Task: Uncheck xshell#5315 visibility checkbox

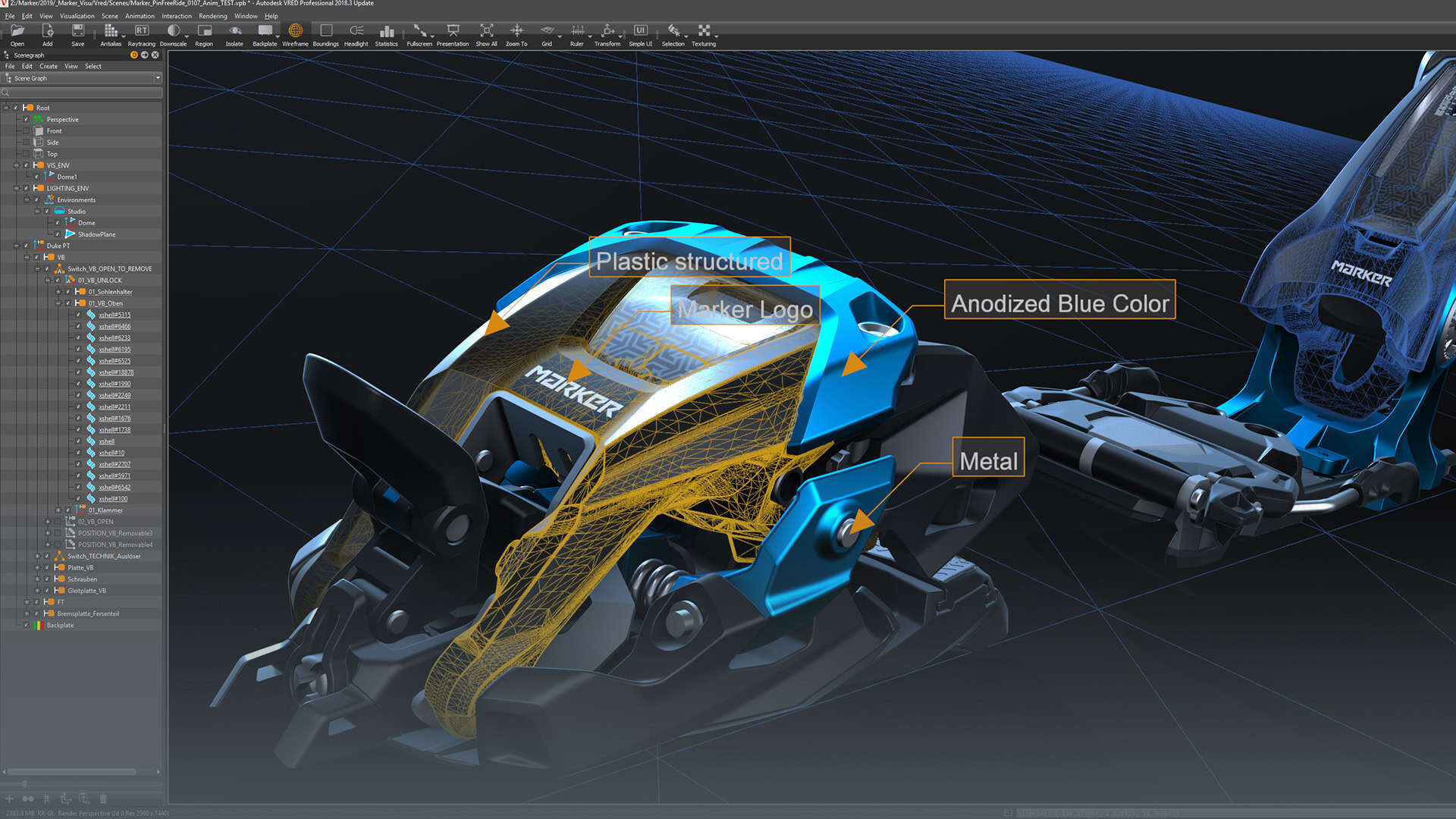Action: [78, 315]
